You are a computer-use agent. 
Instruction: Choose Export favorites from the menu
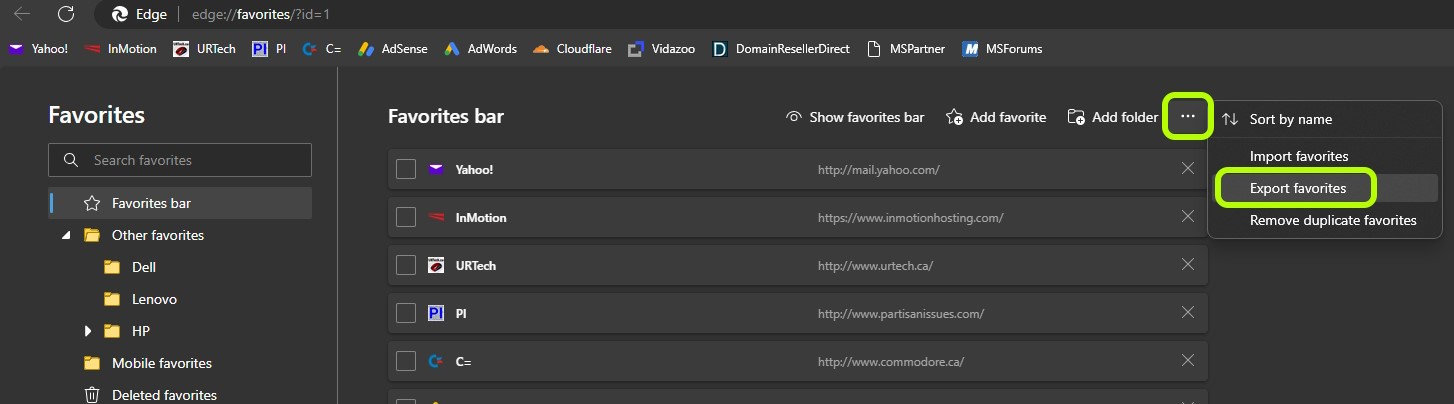[x=1297, y=188]
